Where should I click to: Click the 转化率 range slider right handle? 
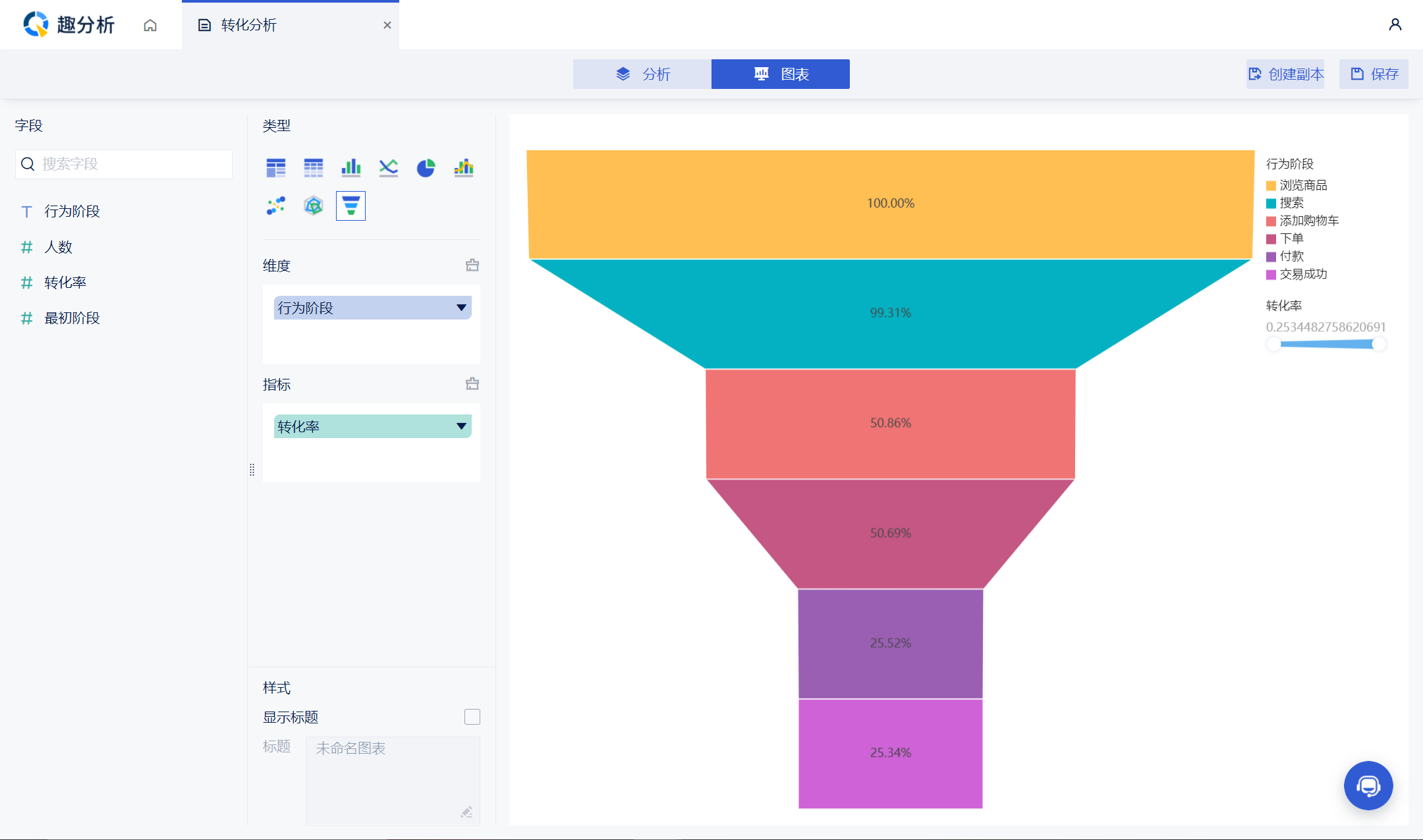[x=1378, y=344]
